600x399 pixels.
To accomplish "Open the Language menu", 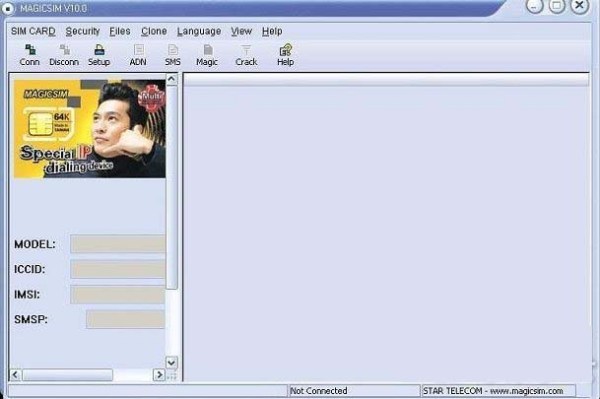I will pos(199,31).
